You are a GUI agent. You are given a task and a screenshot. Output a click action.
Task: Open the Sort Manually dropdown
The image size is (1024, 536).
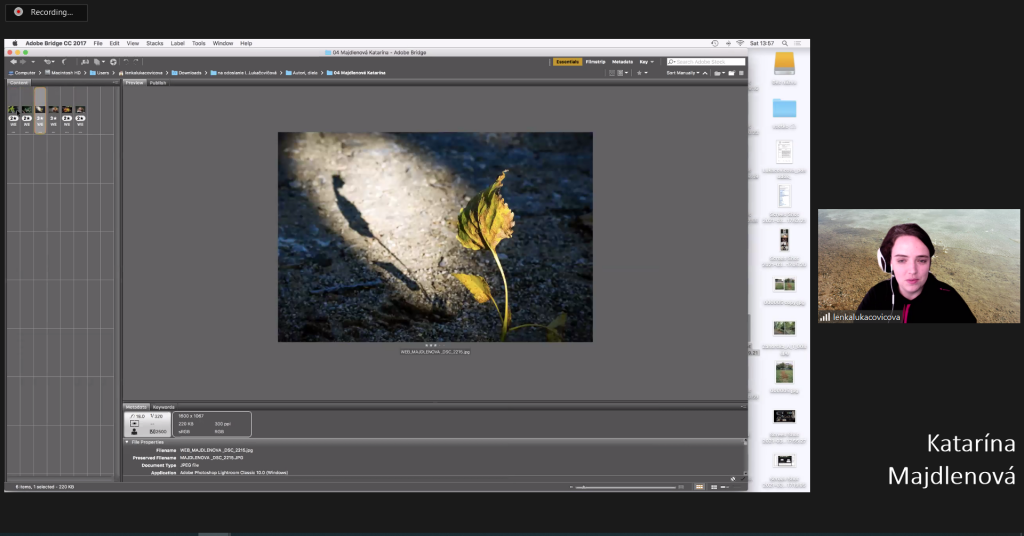[682, 73]
